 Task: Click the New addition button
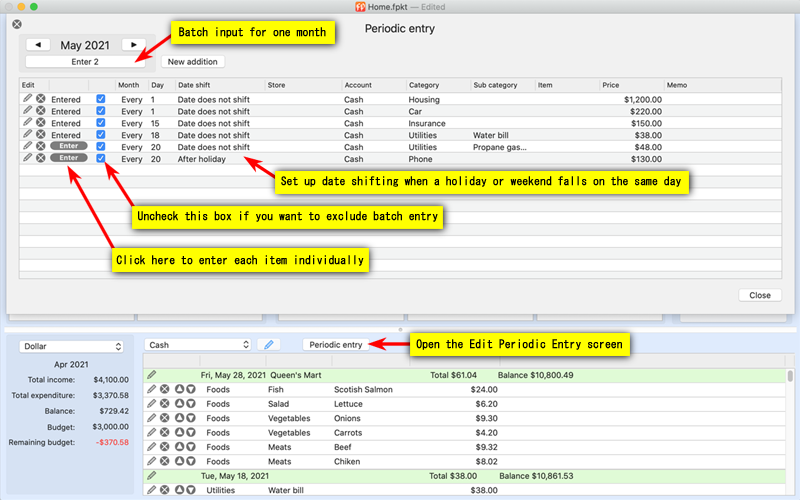coord(193,62)
